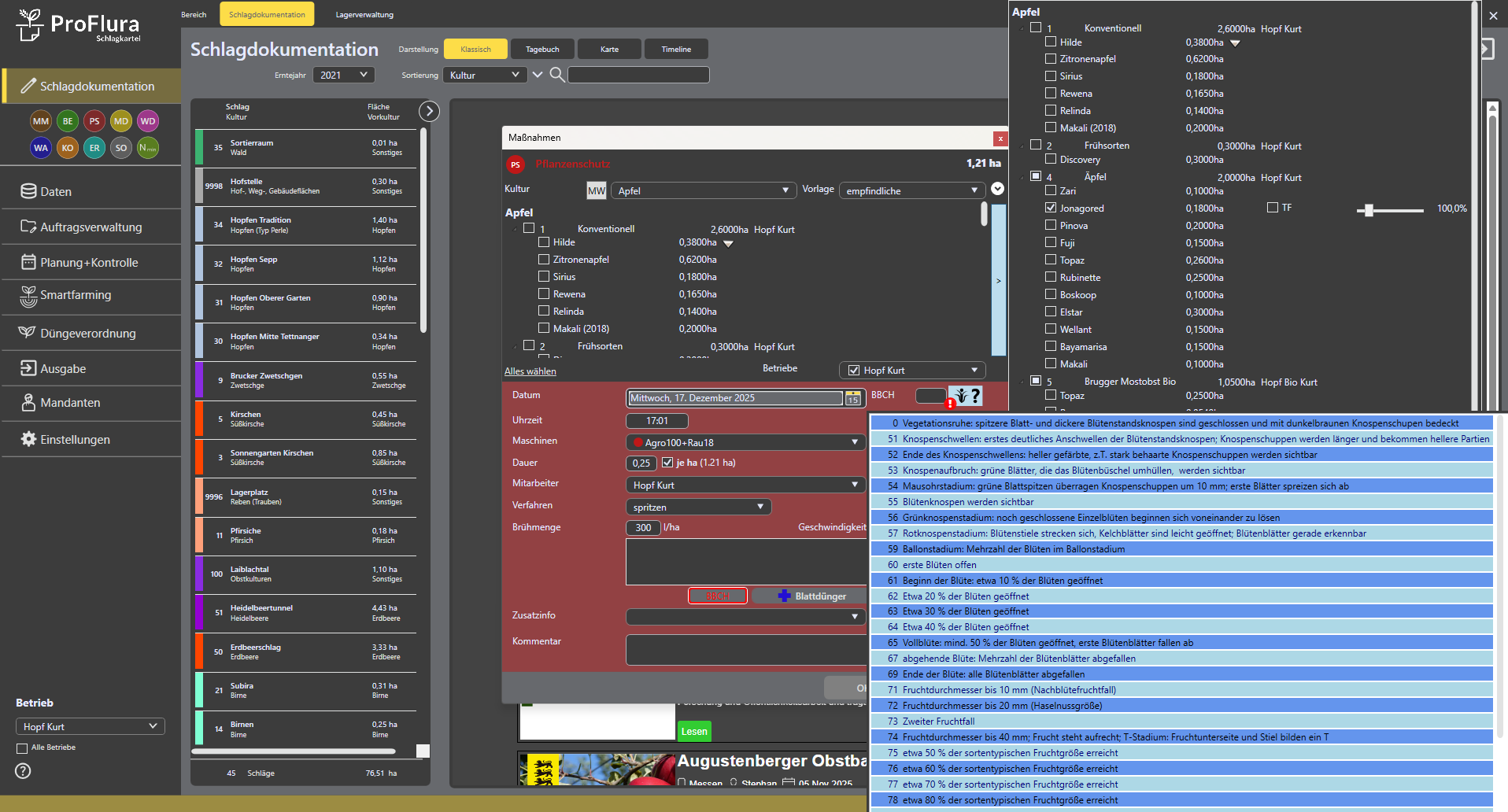Click the Jonagored percentage slider
Image resolution: width=1508 pixels, height=812 pixels.
click(x=1389, y=210)
